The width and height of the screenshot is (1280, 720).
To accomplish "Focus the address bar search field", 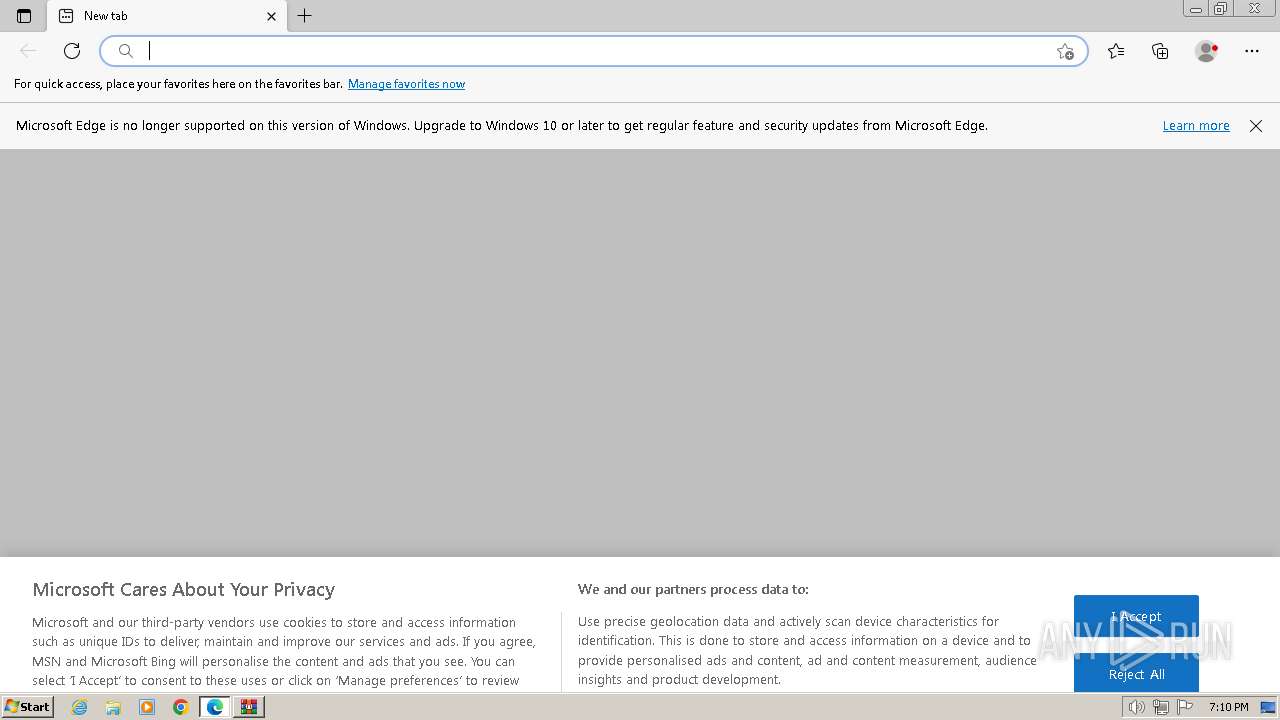I will pos(594,51).
